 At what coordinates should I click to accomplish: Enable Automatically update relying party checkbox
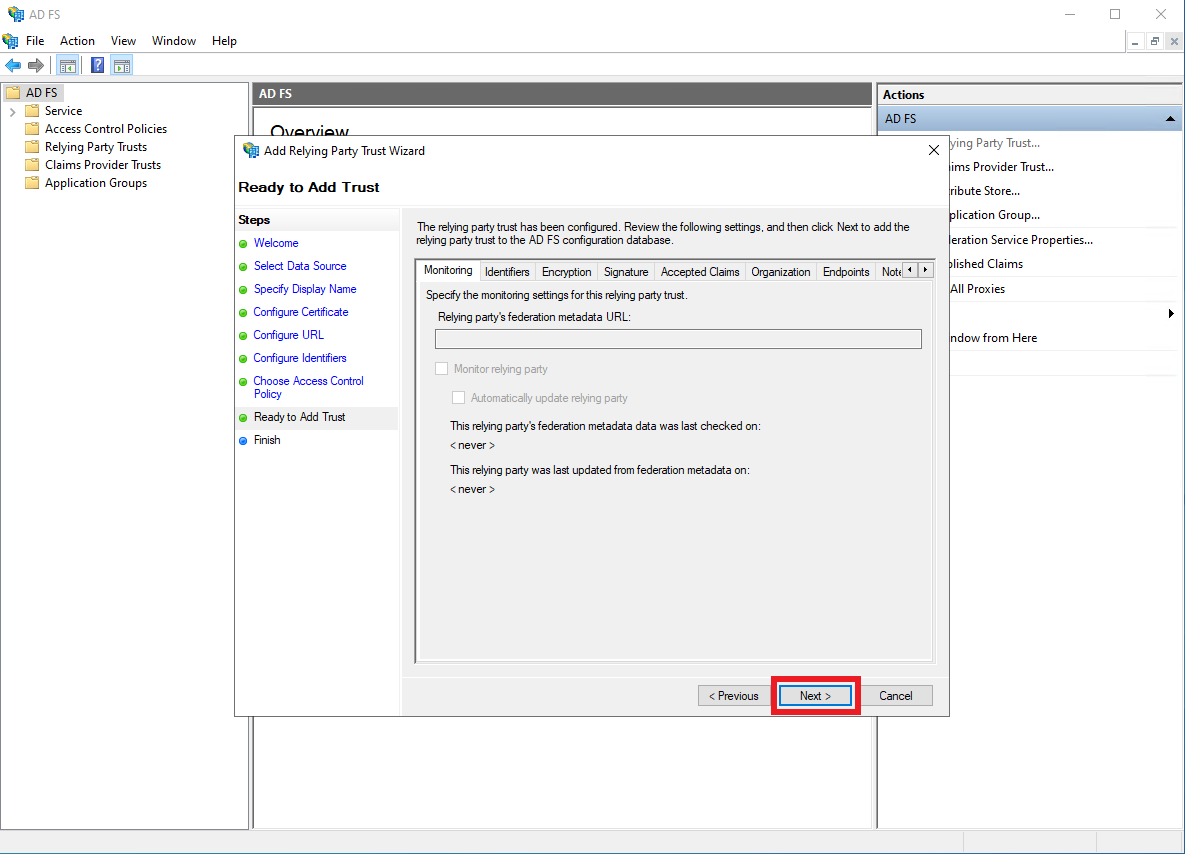(459, 398)
